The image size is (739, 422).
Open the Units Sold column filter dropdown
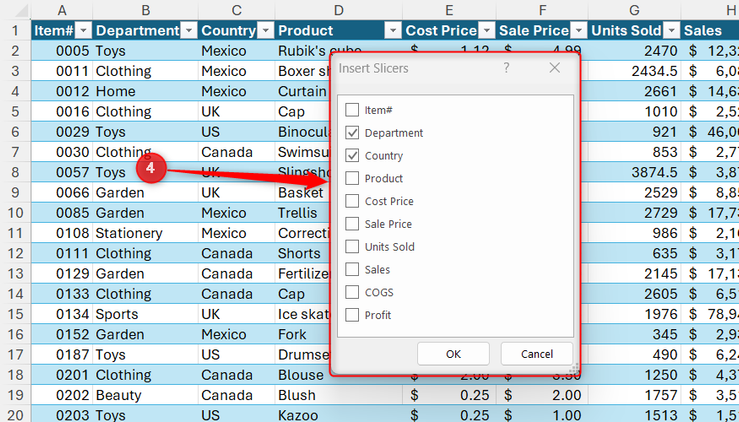coord(672,31)
